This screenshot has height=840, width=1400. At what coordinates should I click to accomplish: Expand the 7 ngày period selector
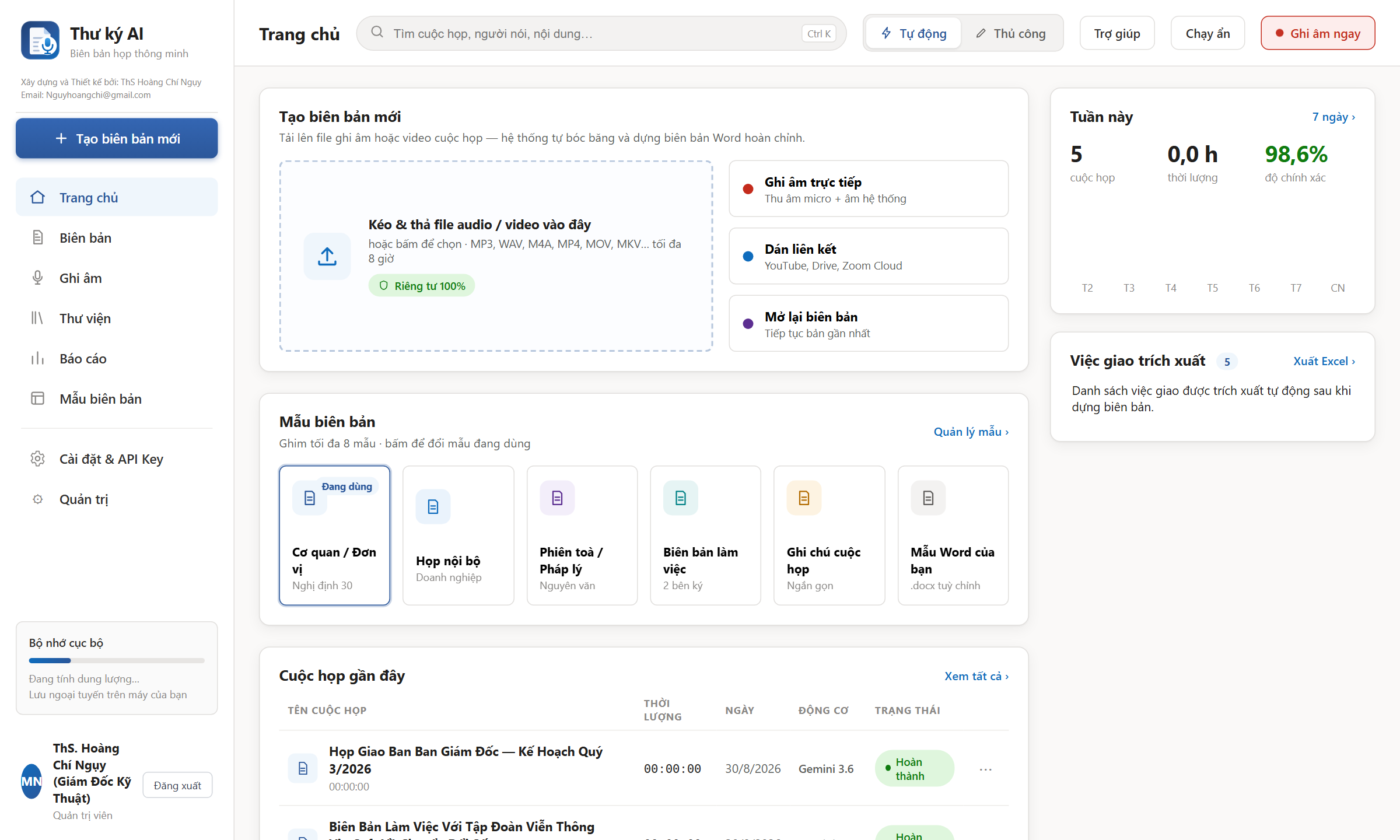(1333, 117)
